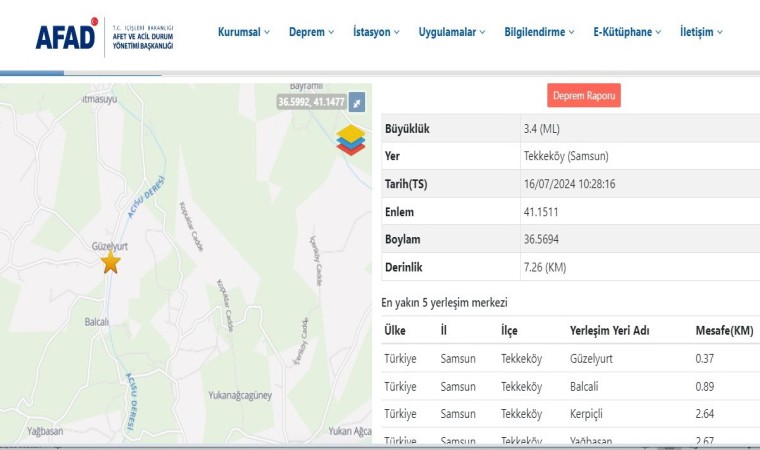Open the Uygulamalar menu
Viewport: 760px width, 450px height.
[451, 32]
